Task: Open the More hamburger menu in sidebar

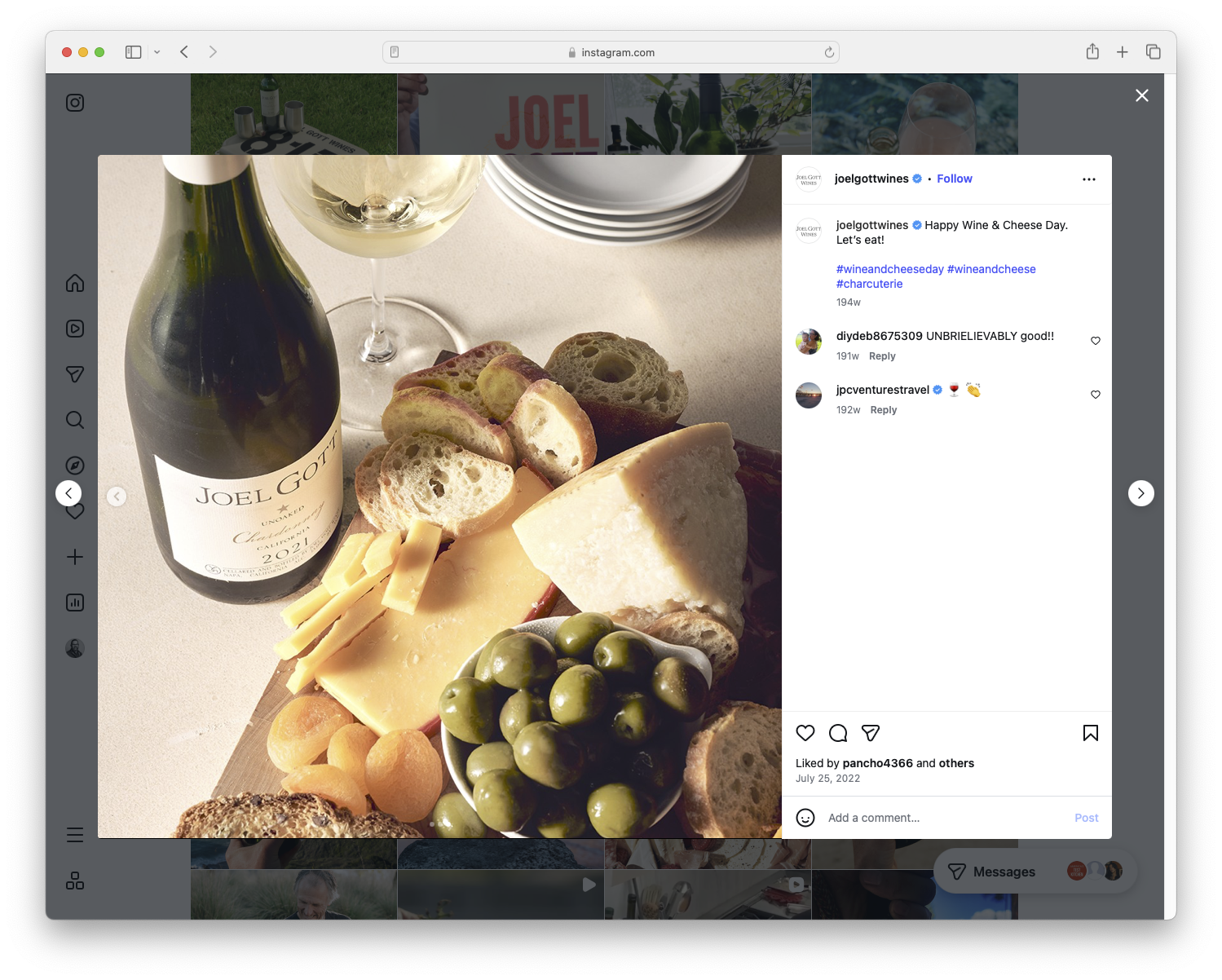Action: click(75, 835)
